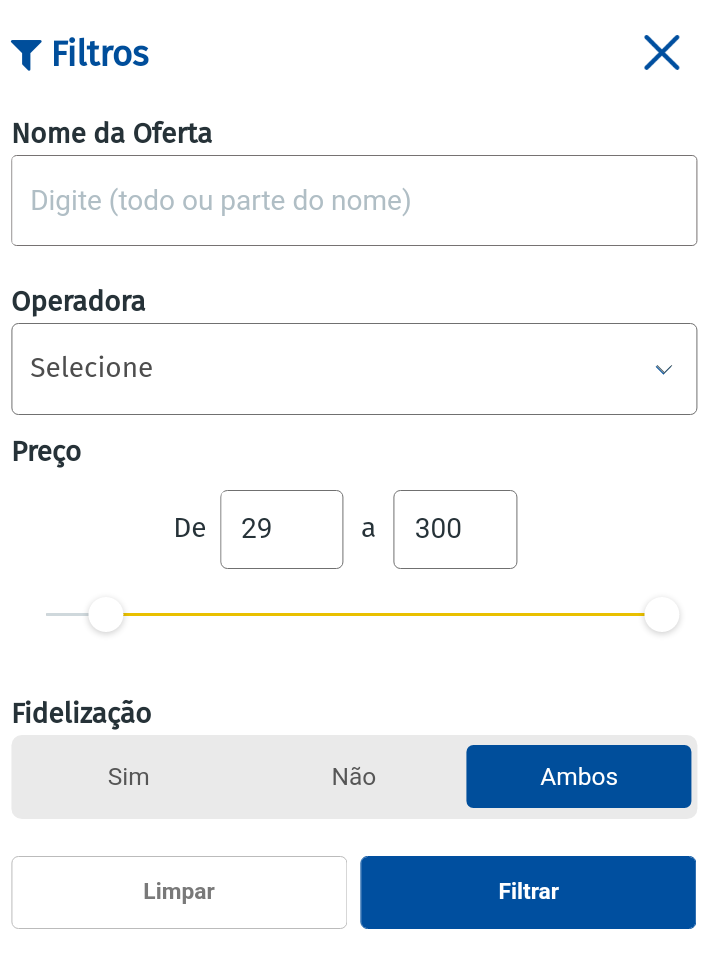Viewport: 705px width, 969px height.
Task: Click the Operadora field label
Action: (x=78, y=302)
